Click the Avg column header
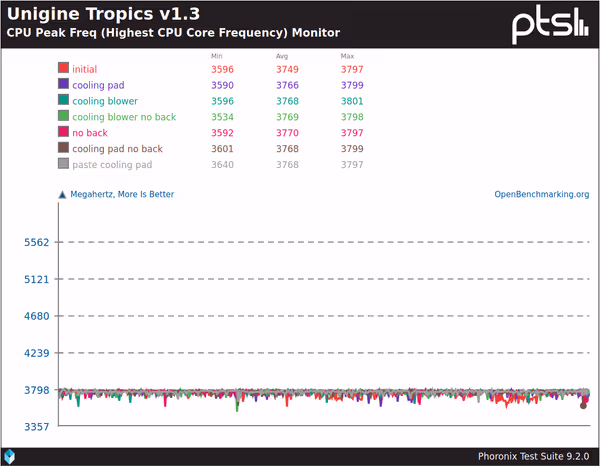This screenshot has height=466, width=600. point(282,56)
